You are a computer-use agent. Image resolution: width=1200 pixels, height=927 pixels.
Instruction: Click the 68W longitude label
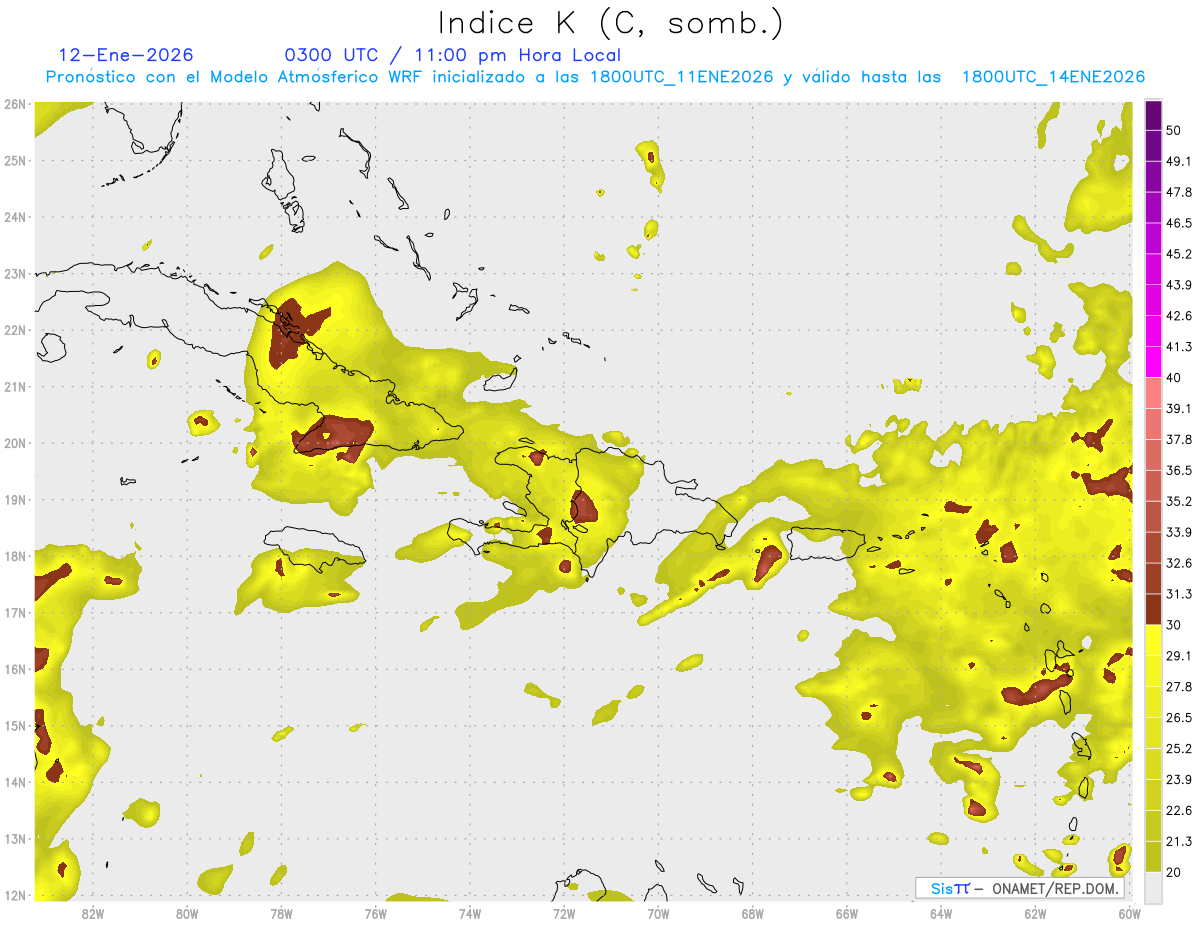coord(753,913)
